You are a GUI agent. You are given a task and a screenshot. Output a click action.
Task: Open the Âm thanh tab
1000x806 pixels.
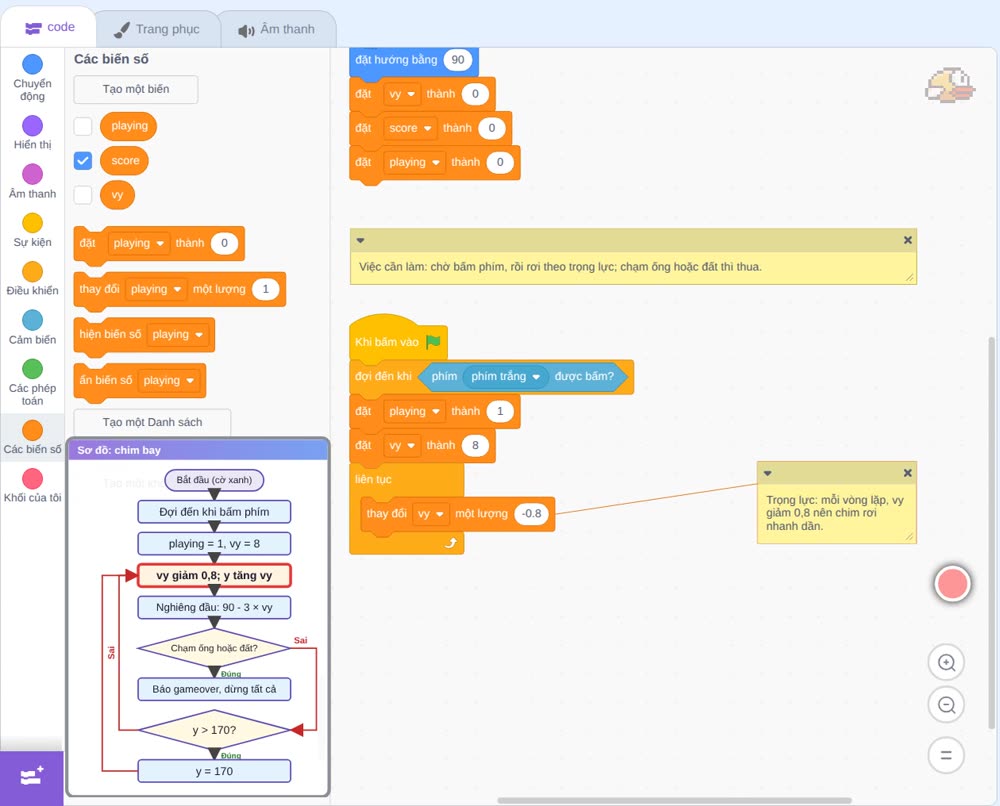click(x=277, y=29)
